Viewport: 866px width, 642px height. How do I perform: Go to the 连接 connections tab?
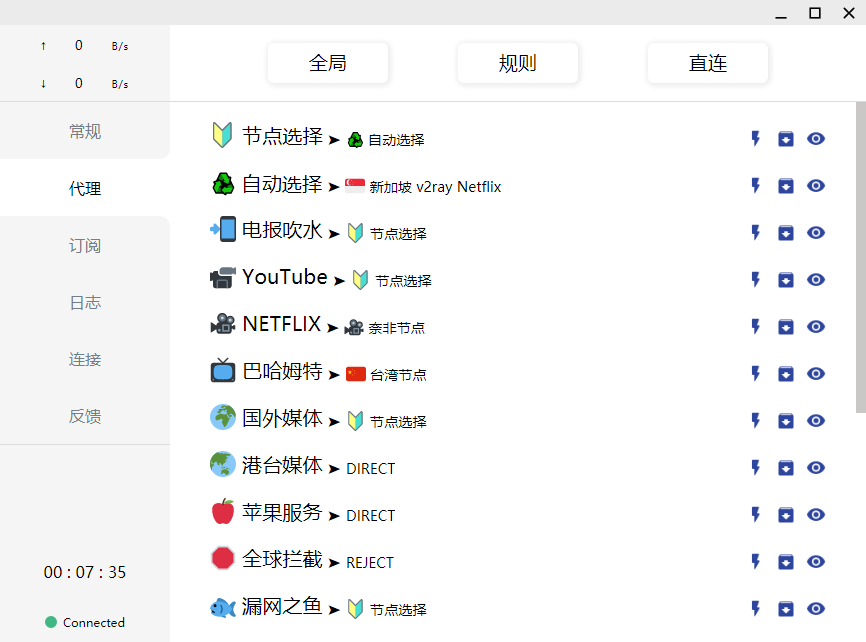[x=85, y=359]
